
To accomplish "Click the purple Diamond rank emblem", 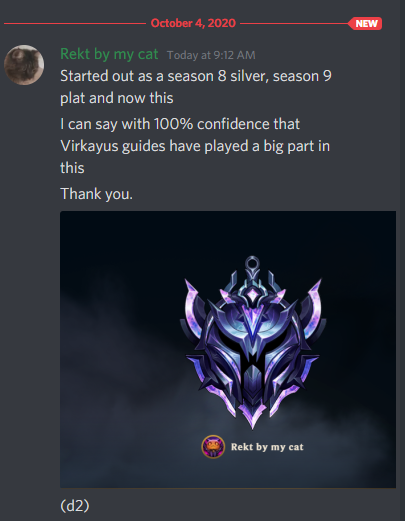I will 253,343.
